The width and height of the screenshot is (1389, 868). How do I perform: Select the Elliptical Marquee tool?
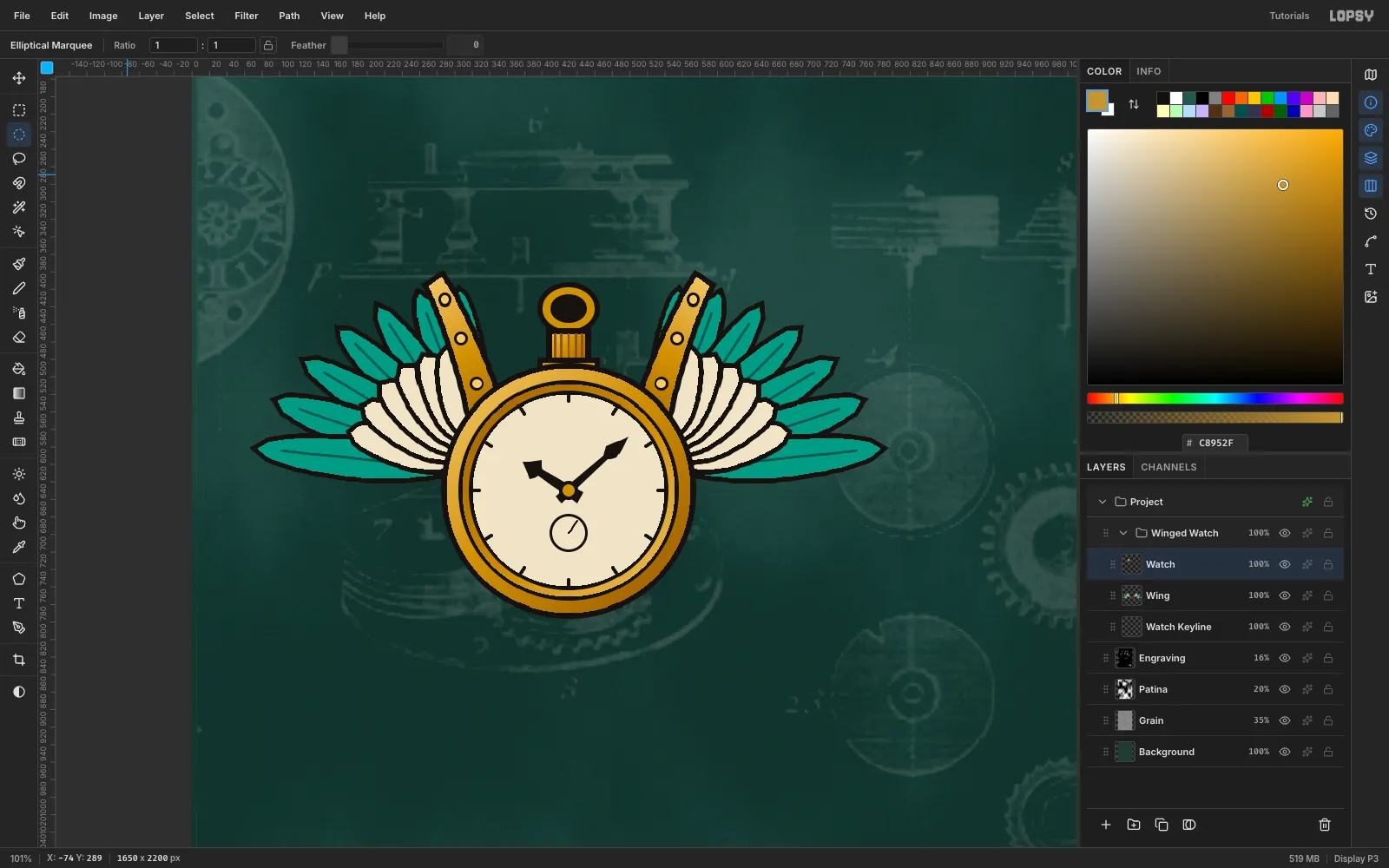[19, 135]
